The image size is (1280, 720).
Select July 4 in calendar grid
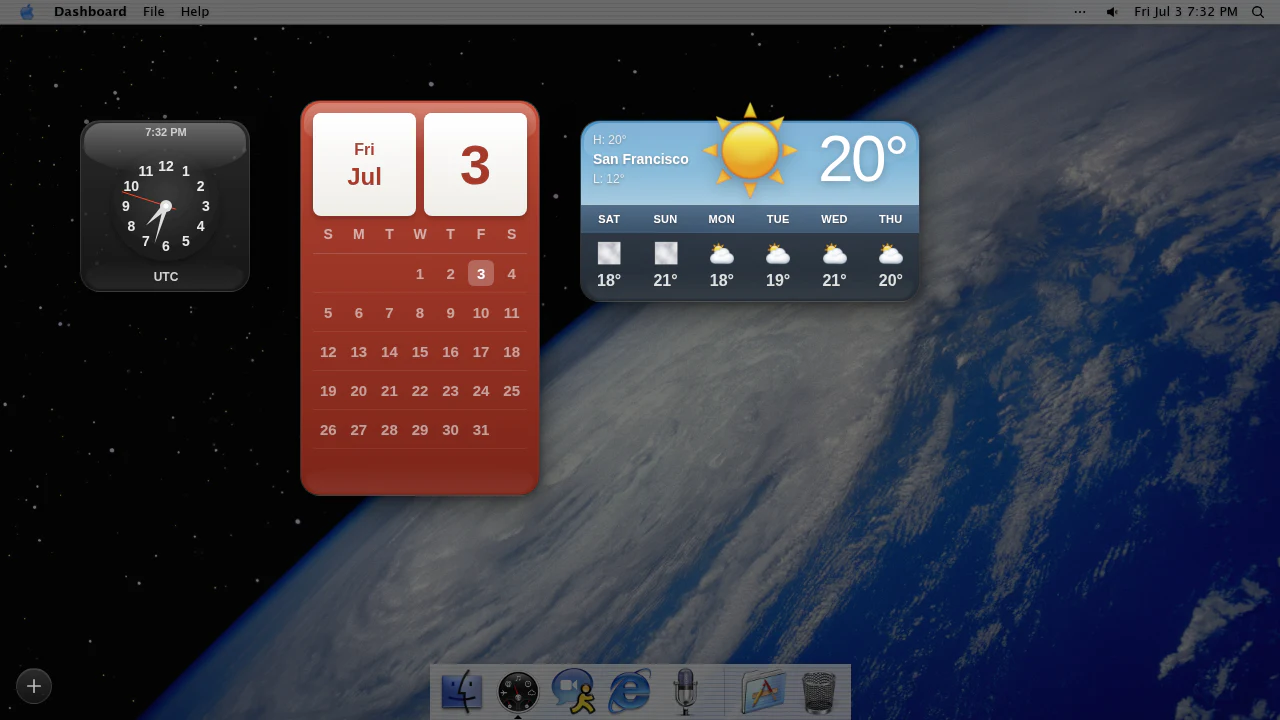coord(511,274)
